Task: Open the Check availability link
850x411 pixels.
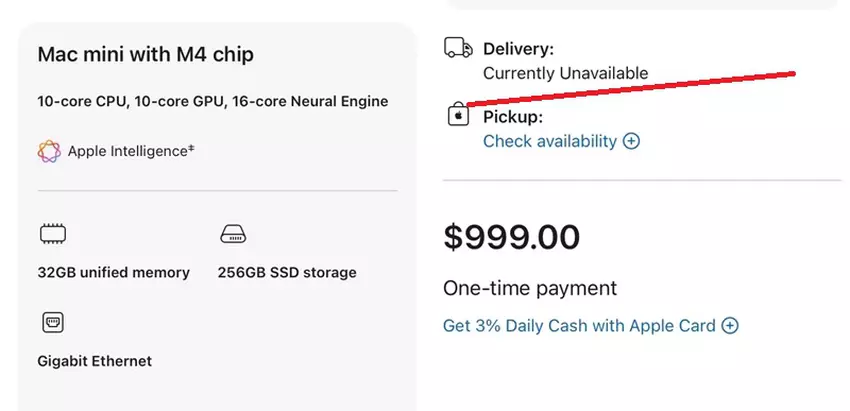Action: (550, 141)
